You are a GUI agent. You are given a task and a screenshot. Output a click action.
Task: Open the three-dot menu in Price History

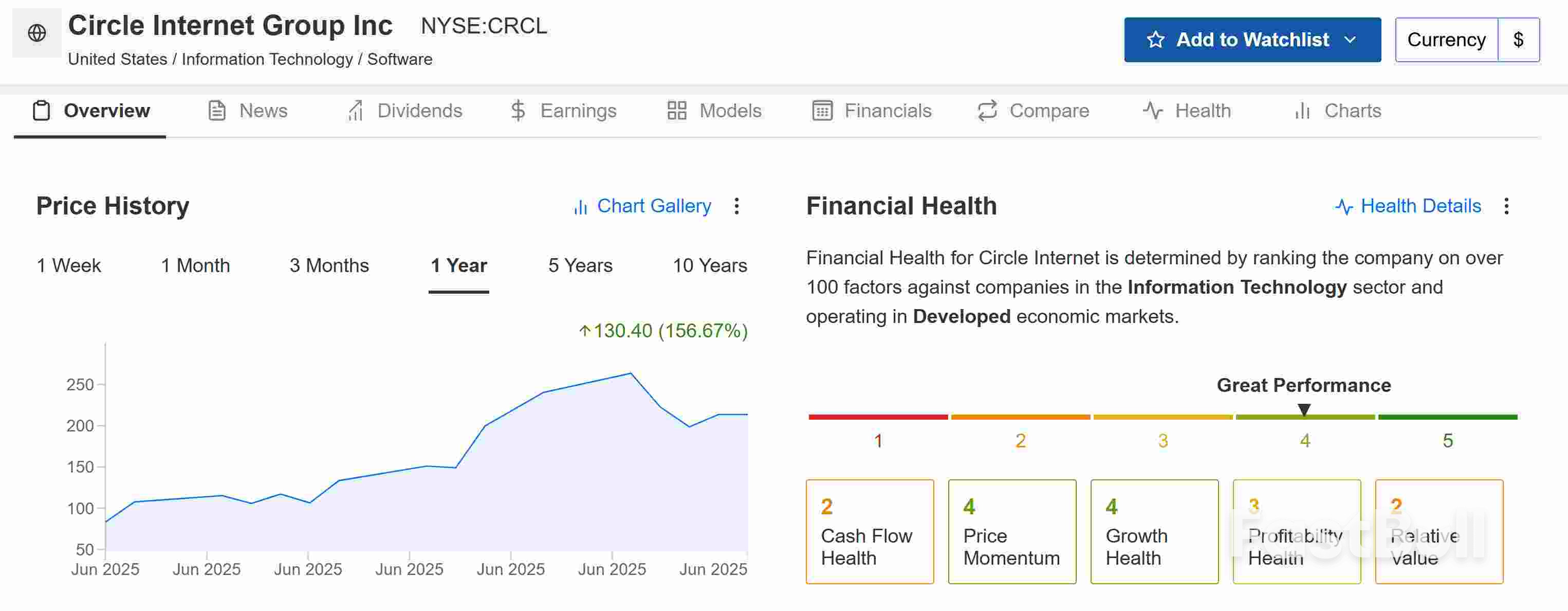click(736, 206)
